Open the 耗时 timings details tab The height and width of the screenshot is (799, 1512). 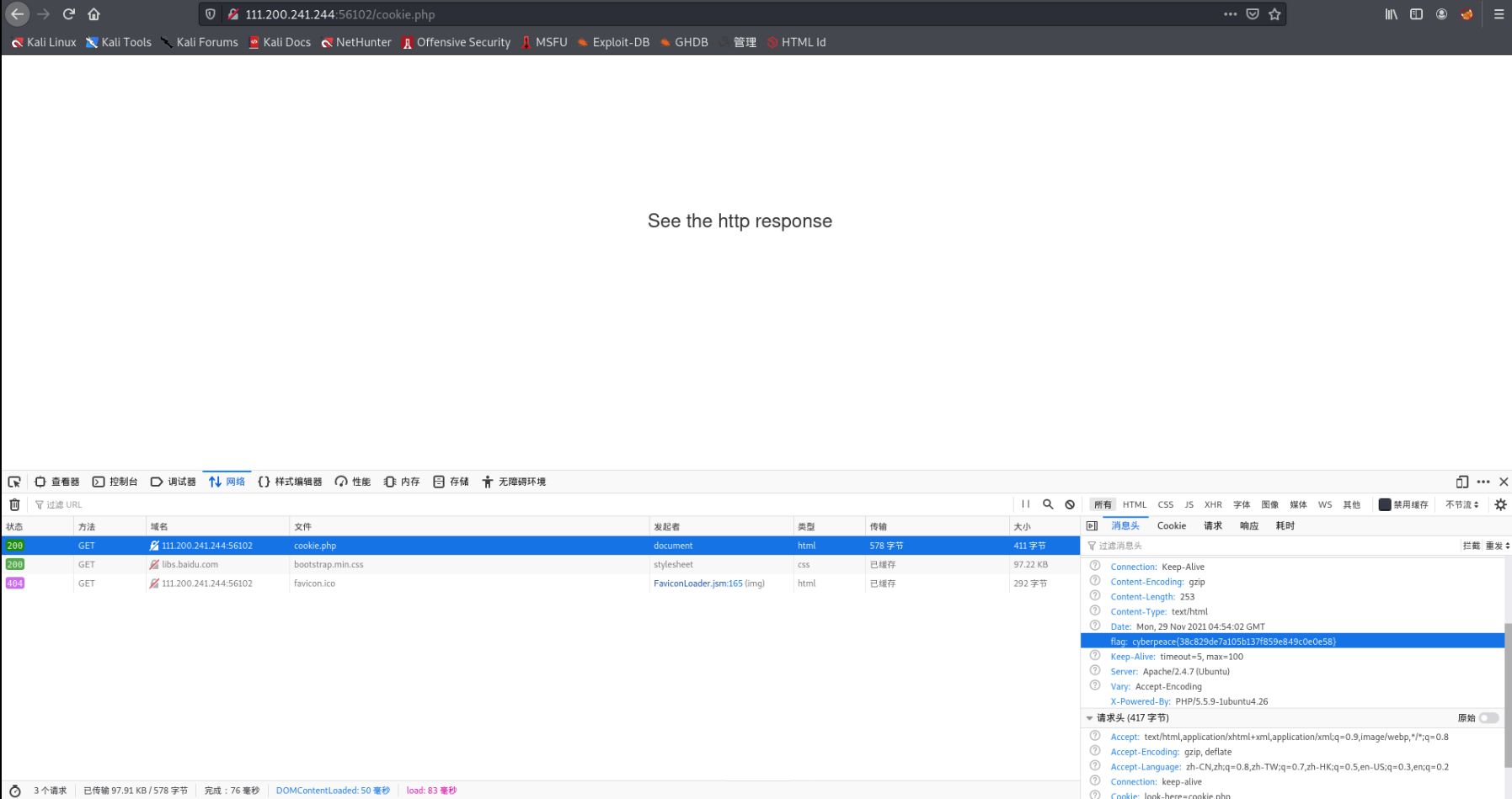[1285, 525]
